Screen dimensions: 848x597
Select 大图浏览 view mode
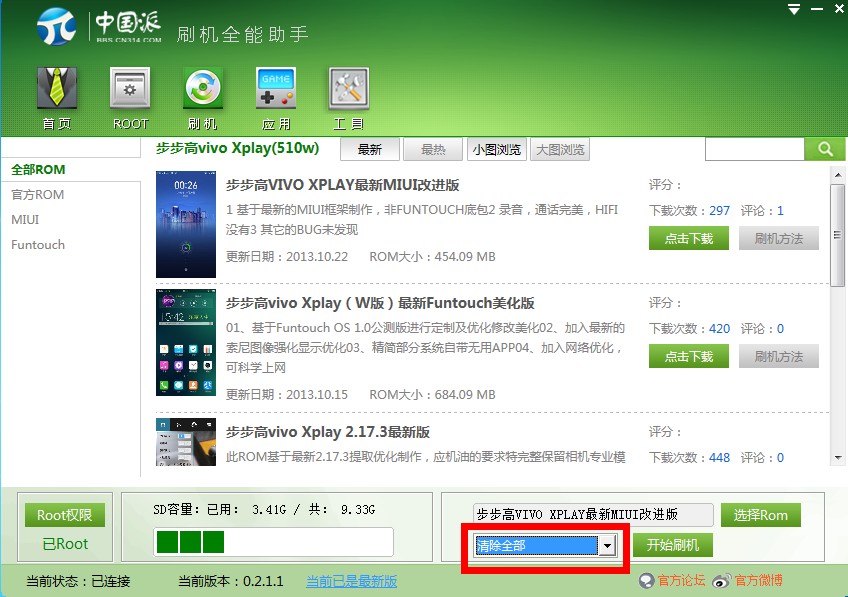pos(560,149)
